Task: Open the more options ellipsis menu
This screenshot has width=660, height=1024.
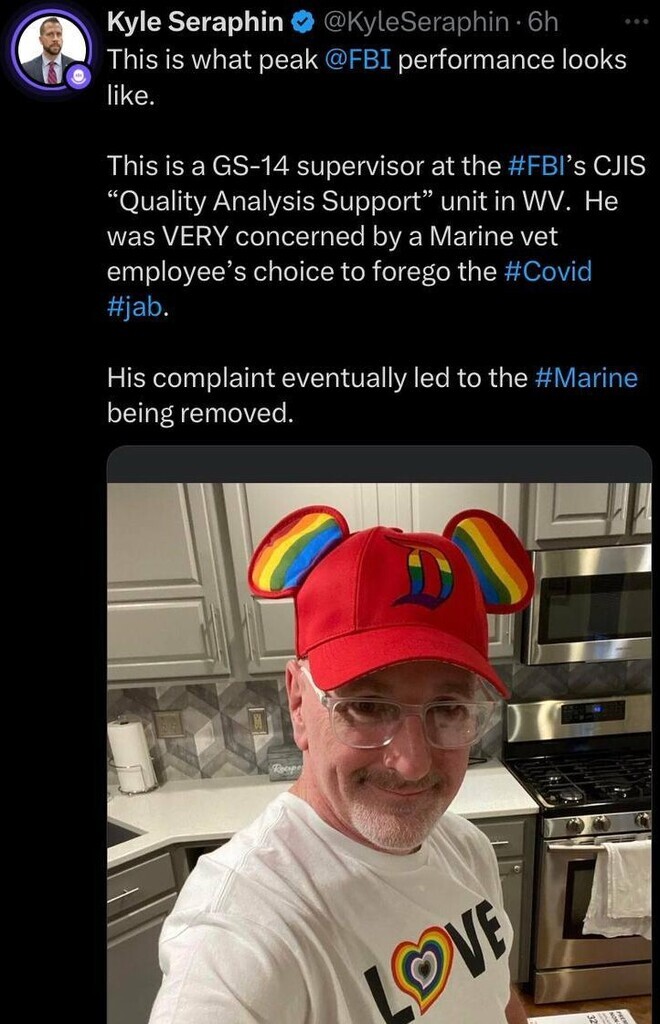Action: pyautogui.click(x=636, y=22)
